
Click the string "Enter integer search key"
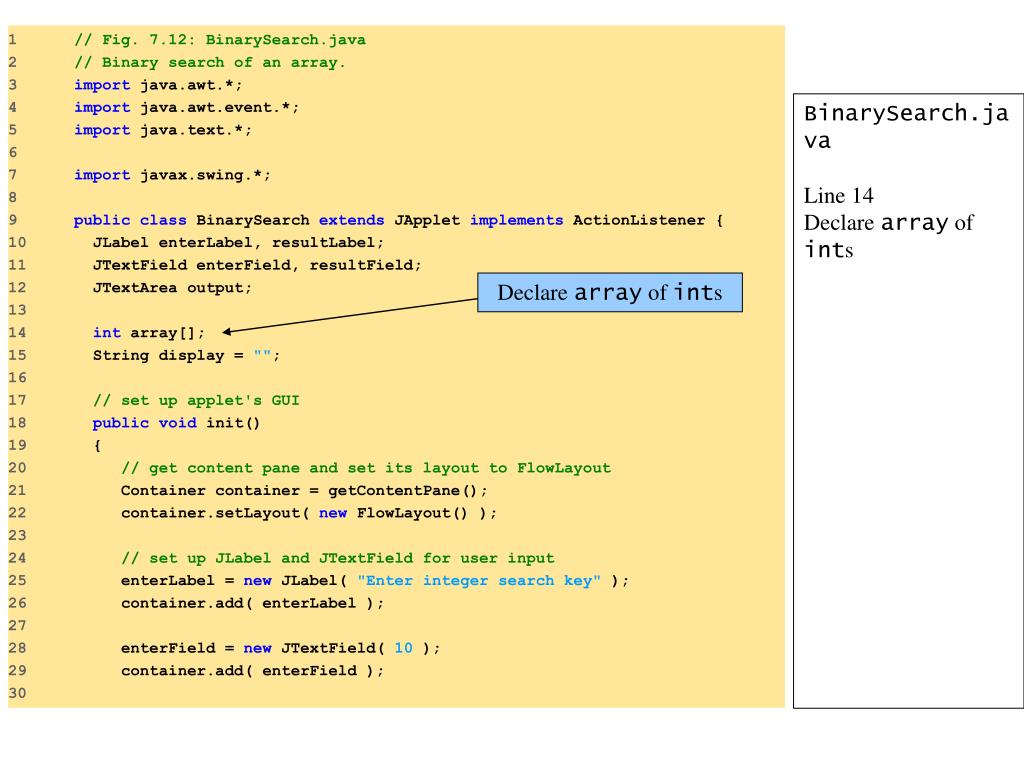(x=479, y=581)
